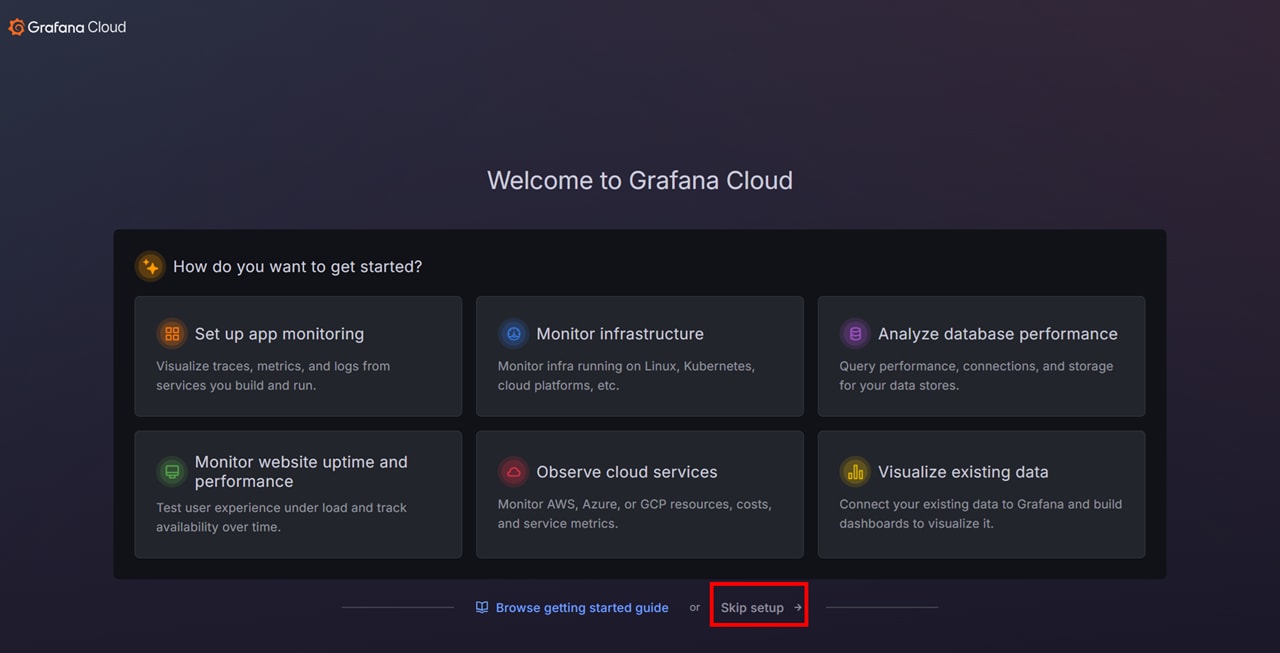
Task: Click the 'Connect your existing data to Grafana' description
Action: 980,514
